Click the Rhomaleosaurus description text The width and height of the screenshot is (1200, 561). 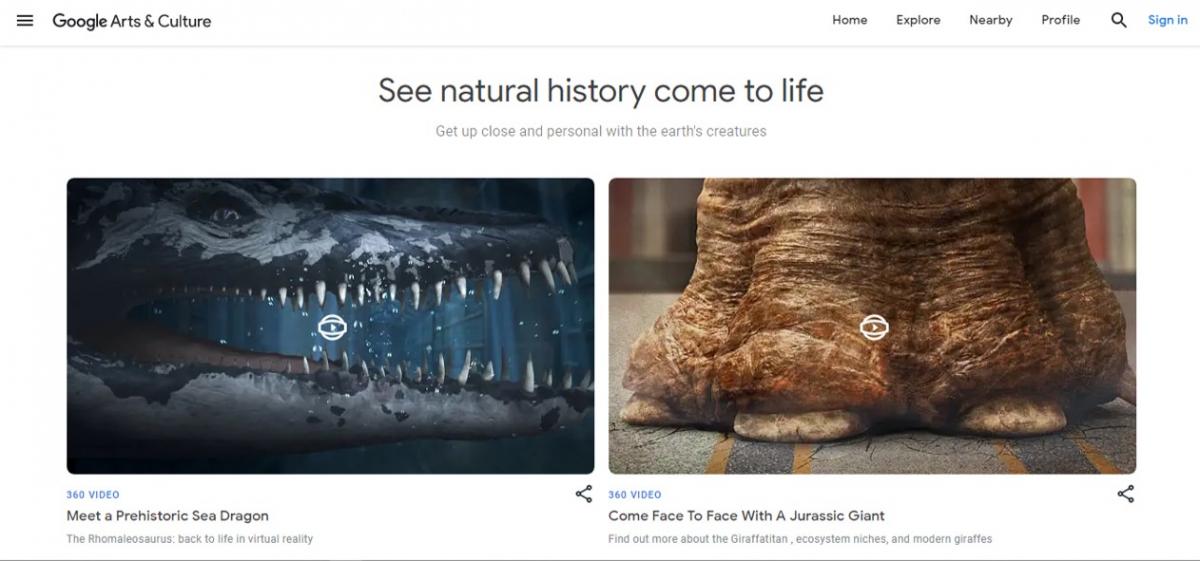190,539
